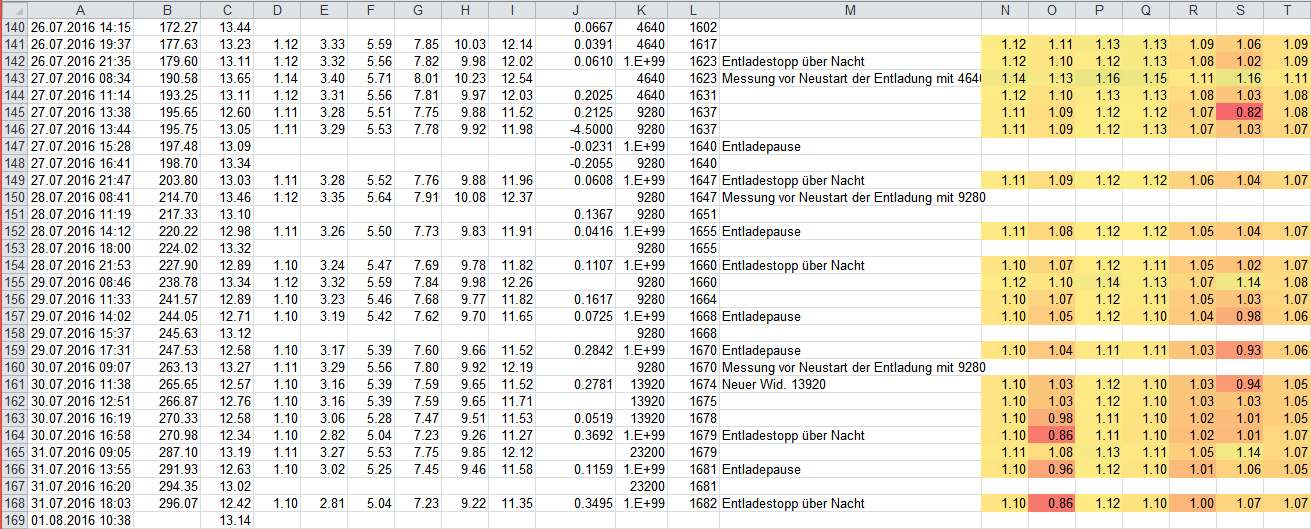The height and width of the screenshot is (529, 1311).
Task: Select column L header
Action: 693,10
